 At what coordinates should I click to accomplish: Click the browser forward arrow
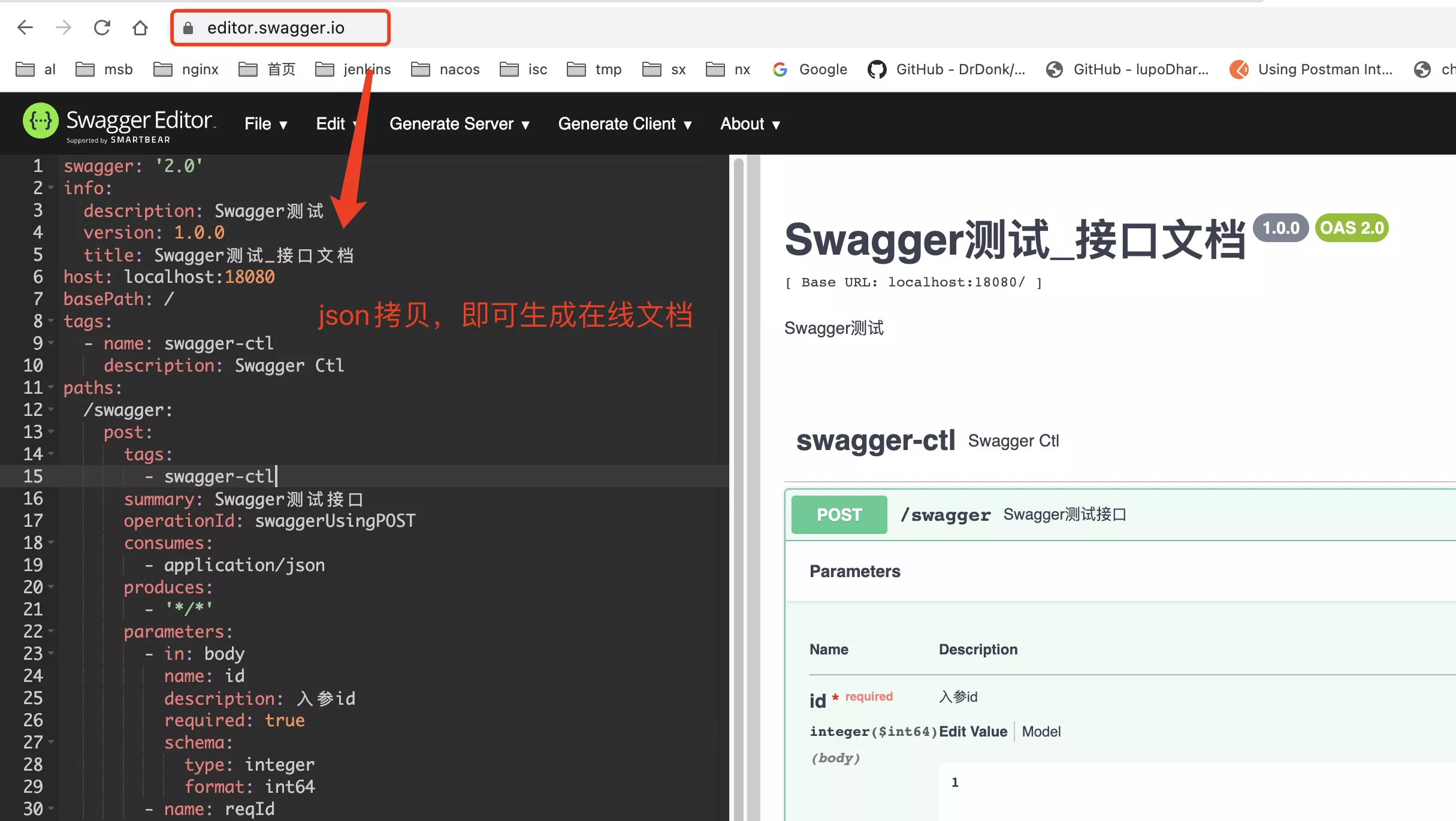tap(64, 28)
